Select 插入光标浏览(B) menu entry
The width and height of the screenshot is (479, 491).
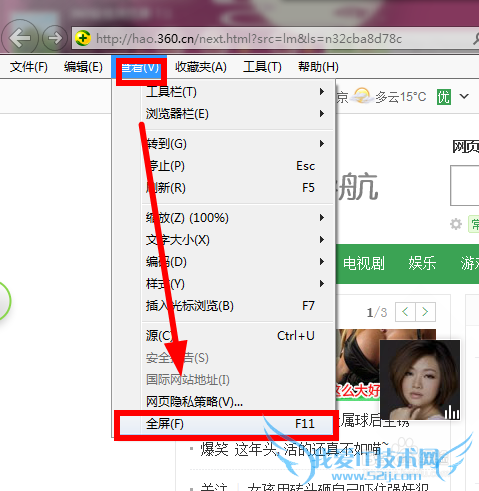(x=223, y=306)
